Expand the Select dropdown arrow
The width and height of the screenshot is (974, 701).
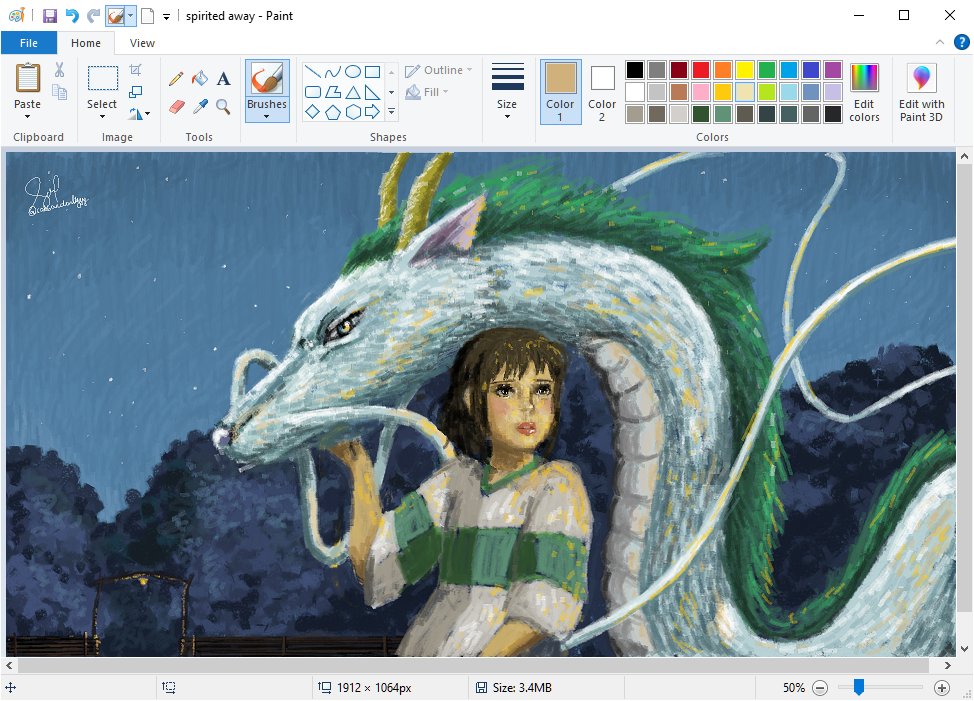pos(102,117)
